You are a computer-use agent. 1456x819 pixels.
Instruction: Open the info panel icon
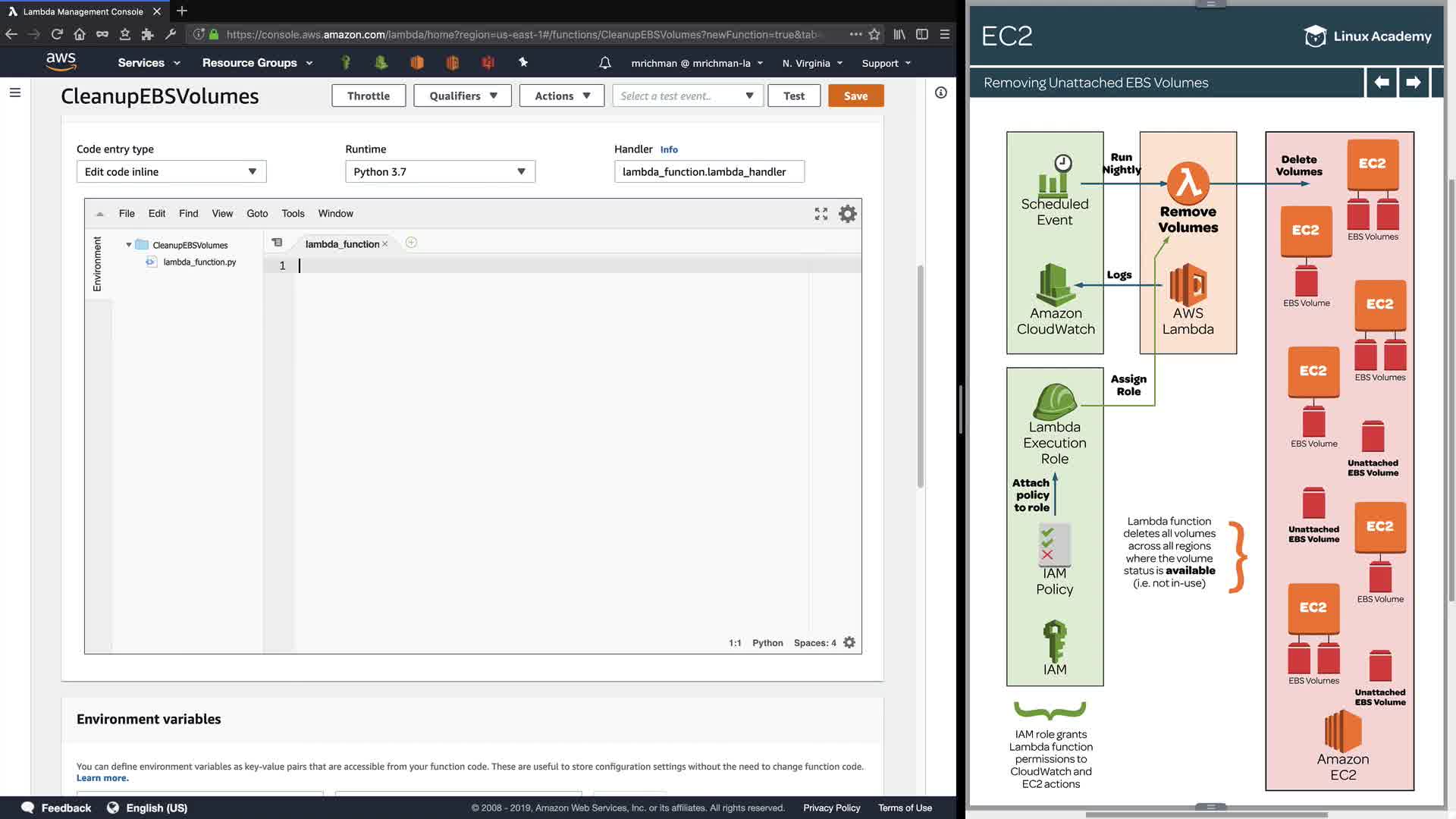pyautogui.click(x=940, y=93)
